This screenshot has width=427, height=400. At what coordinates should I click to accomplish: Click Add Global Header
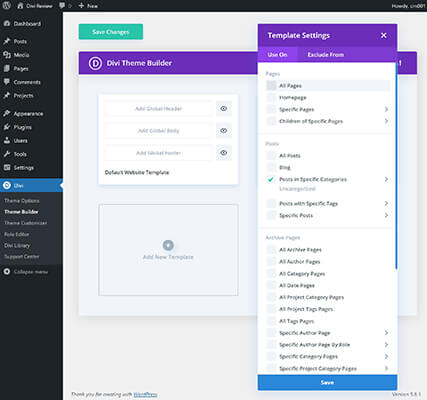point(158,109)
